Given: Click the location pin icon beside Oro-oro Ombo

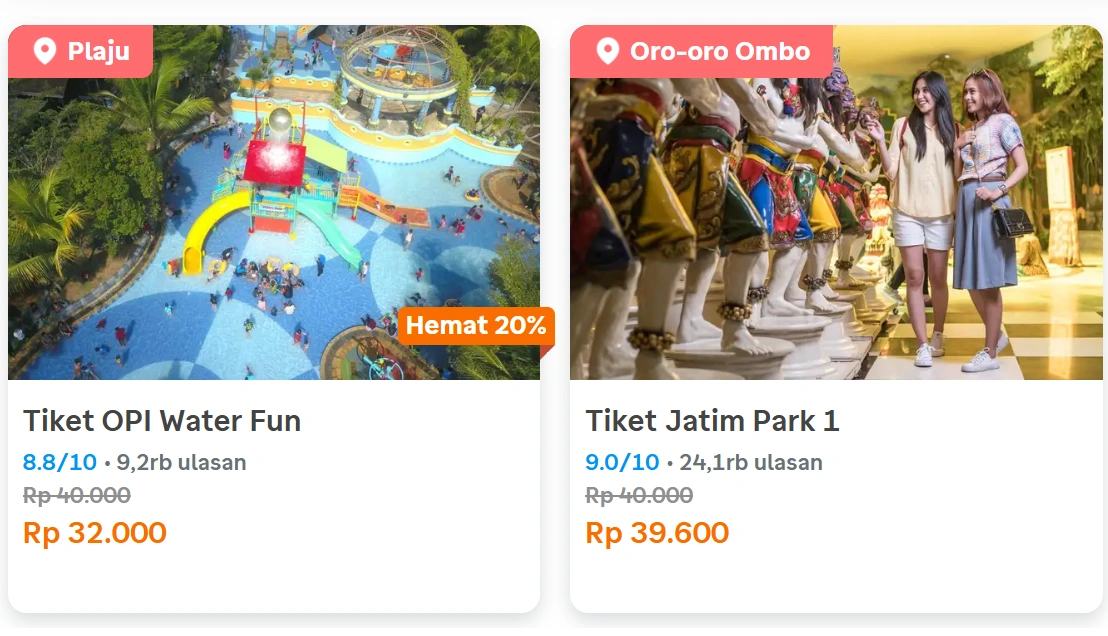Looking at the screenshot, I should click(607, 51).
